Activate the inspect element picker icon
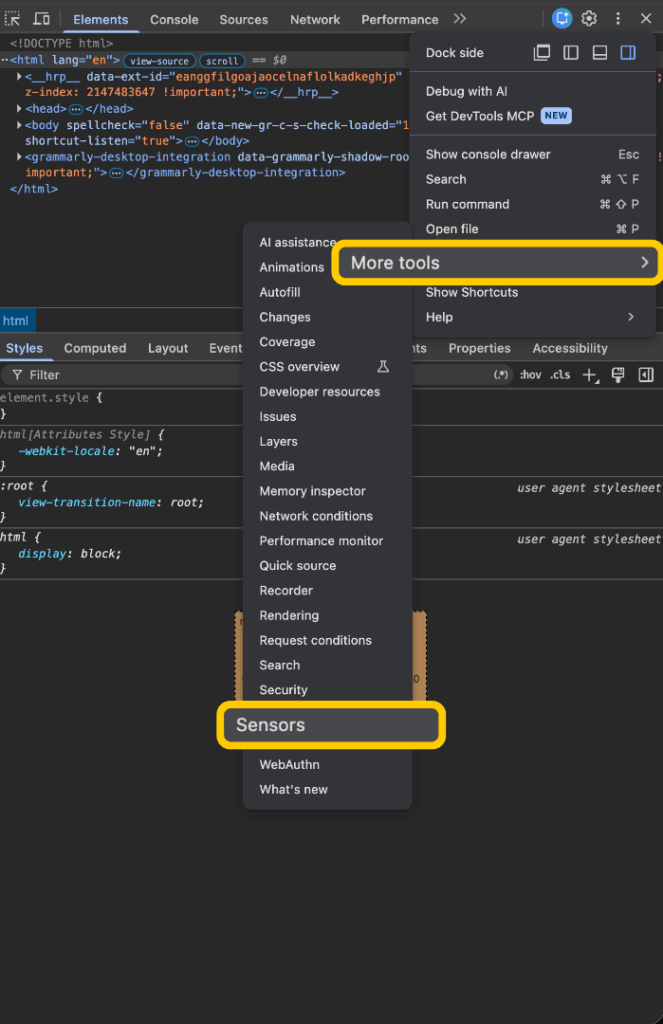Viewport: 663px width, 1024px height. 12,18
